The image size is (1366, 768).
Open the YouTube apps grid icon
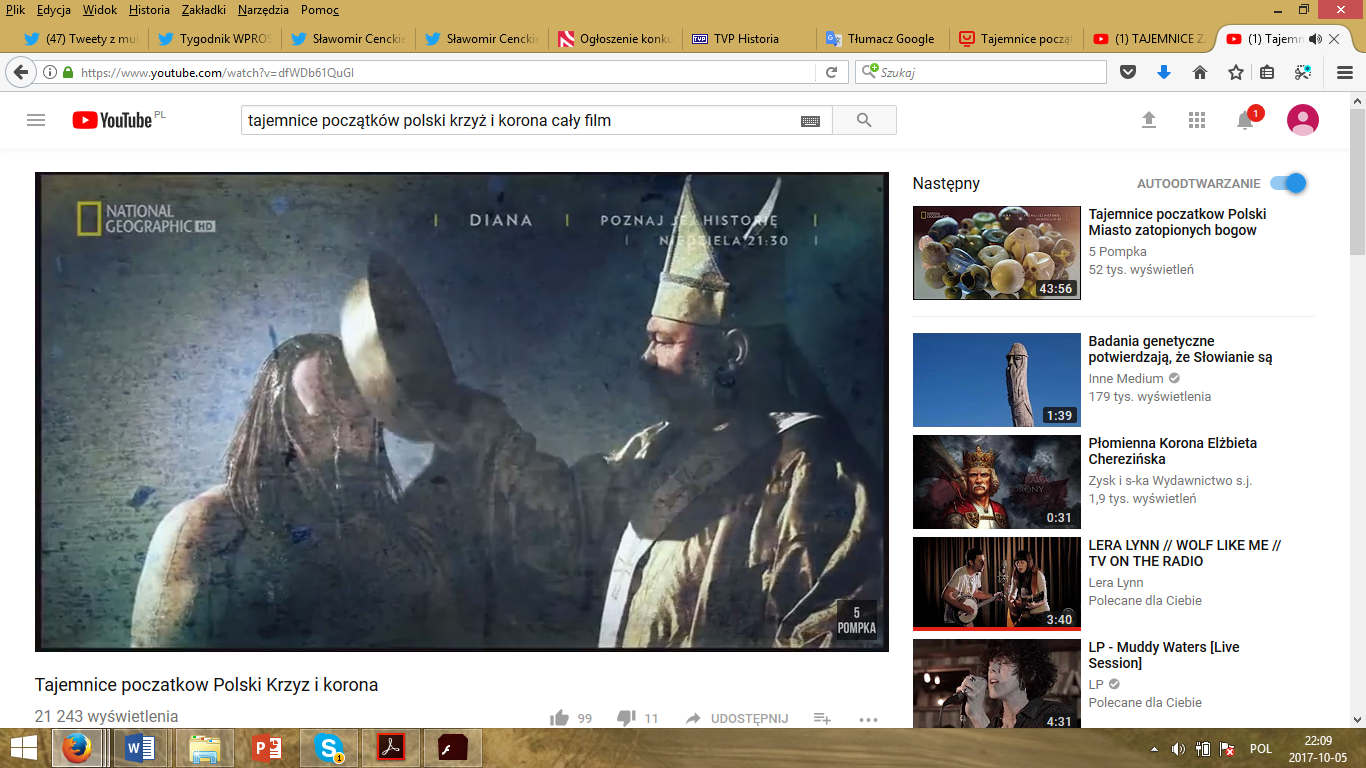(1197, 120)
